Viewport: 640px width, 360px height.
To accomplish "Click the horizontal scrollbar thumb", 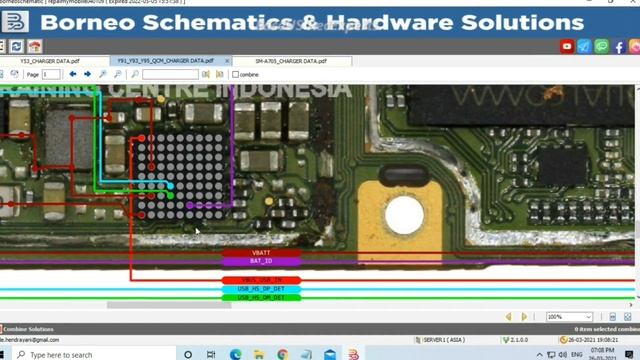I will pyautogui.click(x=169, y=305).
